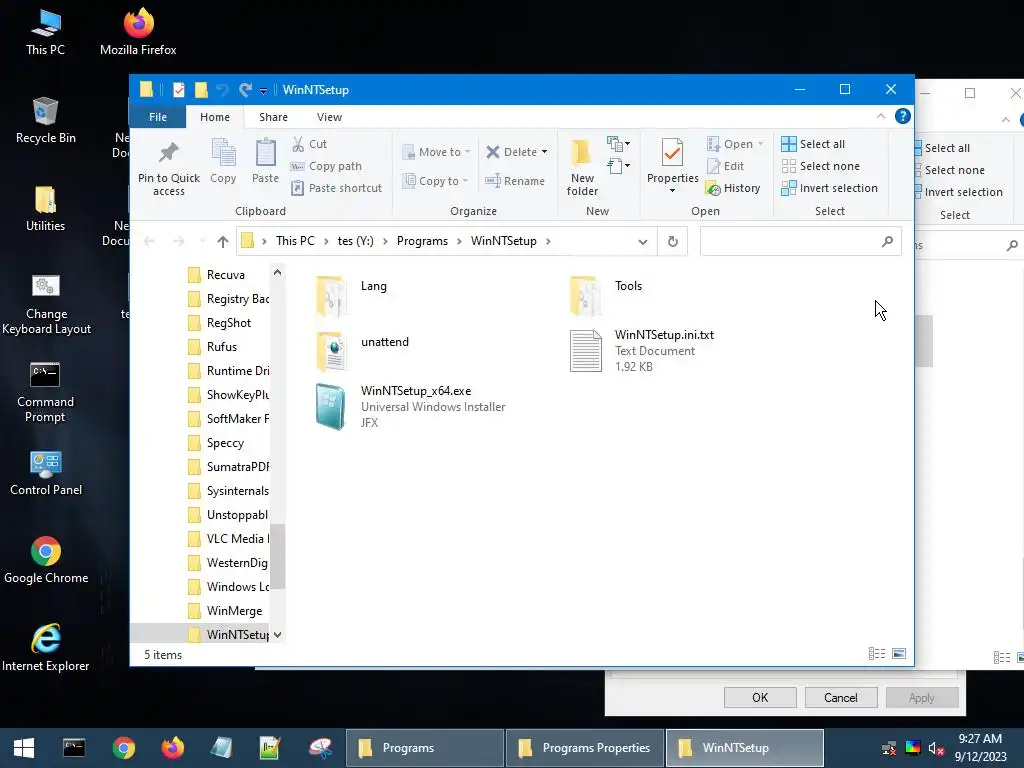Click Cancel in Programs Properties dialog
Viewport: 1024px width, 768px height.
coord(840,697)
